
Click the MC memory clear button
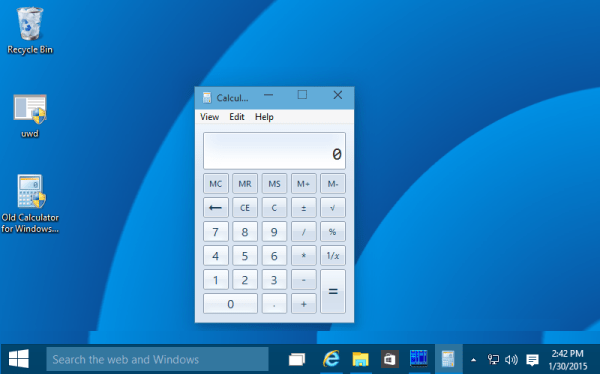coord(216,184)
